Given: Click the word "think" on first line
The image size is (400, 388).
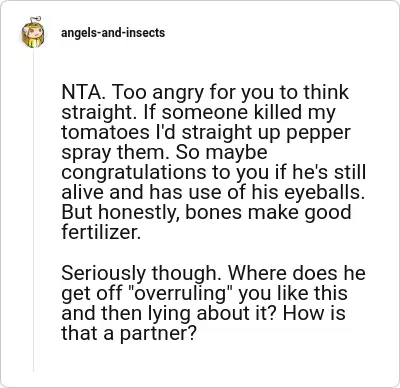Looking at the screenshot, I should point(326,92).
